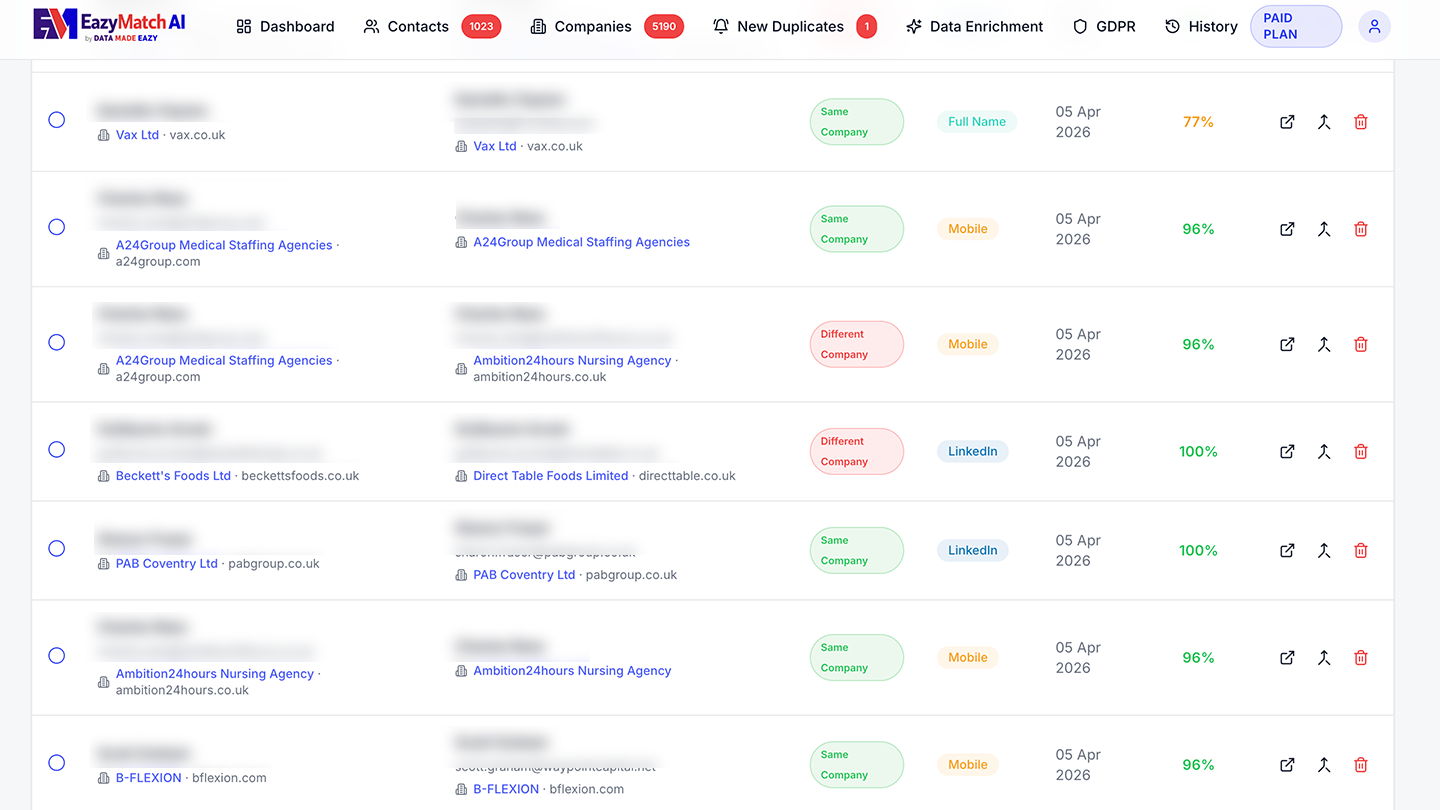Click Same Company badge in Vax Ltd row

pyautogui.click(x=856, y=122)
